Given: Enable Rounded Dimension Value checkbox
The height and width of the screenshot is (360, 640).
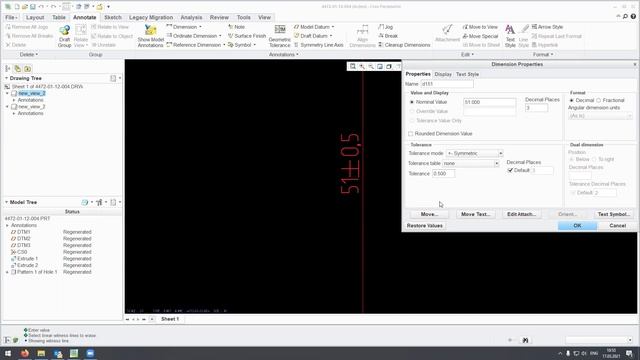Looking at the screenshot, I should point(411,133).
